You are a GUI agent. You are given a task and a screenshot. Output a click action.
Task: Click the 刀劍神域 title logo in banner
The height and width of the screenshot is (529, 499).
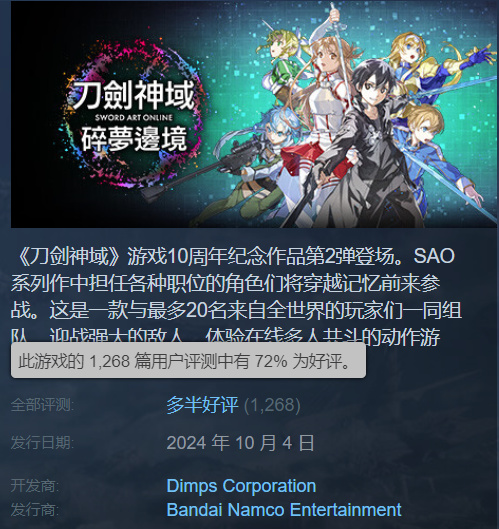(133, 95)
